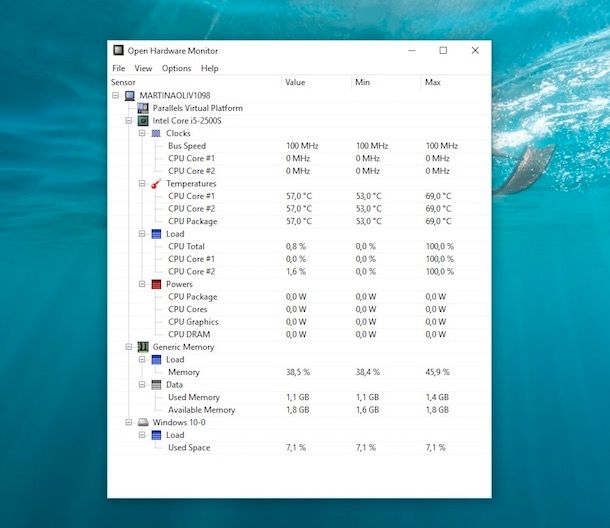
Task: Close the Open Hardware Monitor window
Action: click(x=475, y=51)
